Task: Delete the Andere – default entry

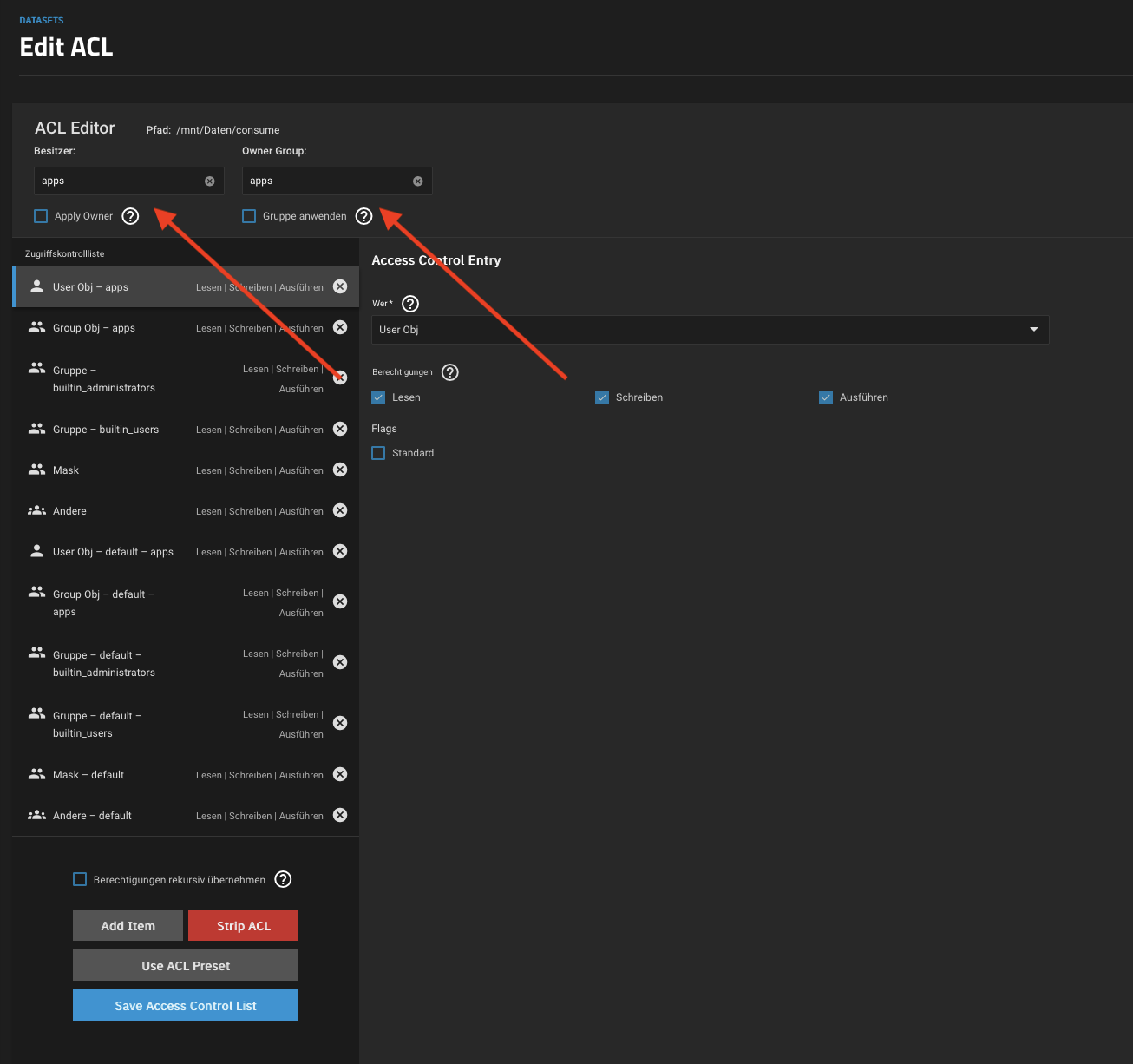Action: click(340, 815)
